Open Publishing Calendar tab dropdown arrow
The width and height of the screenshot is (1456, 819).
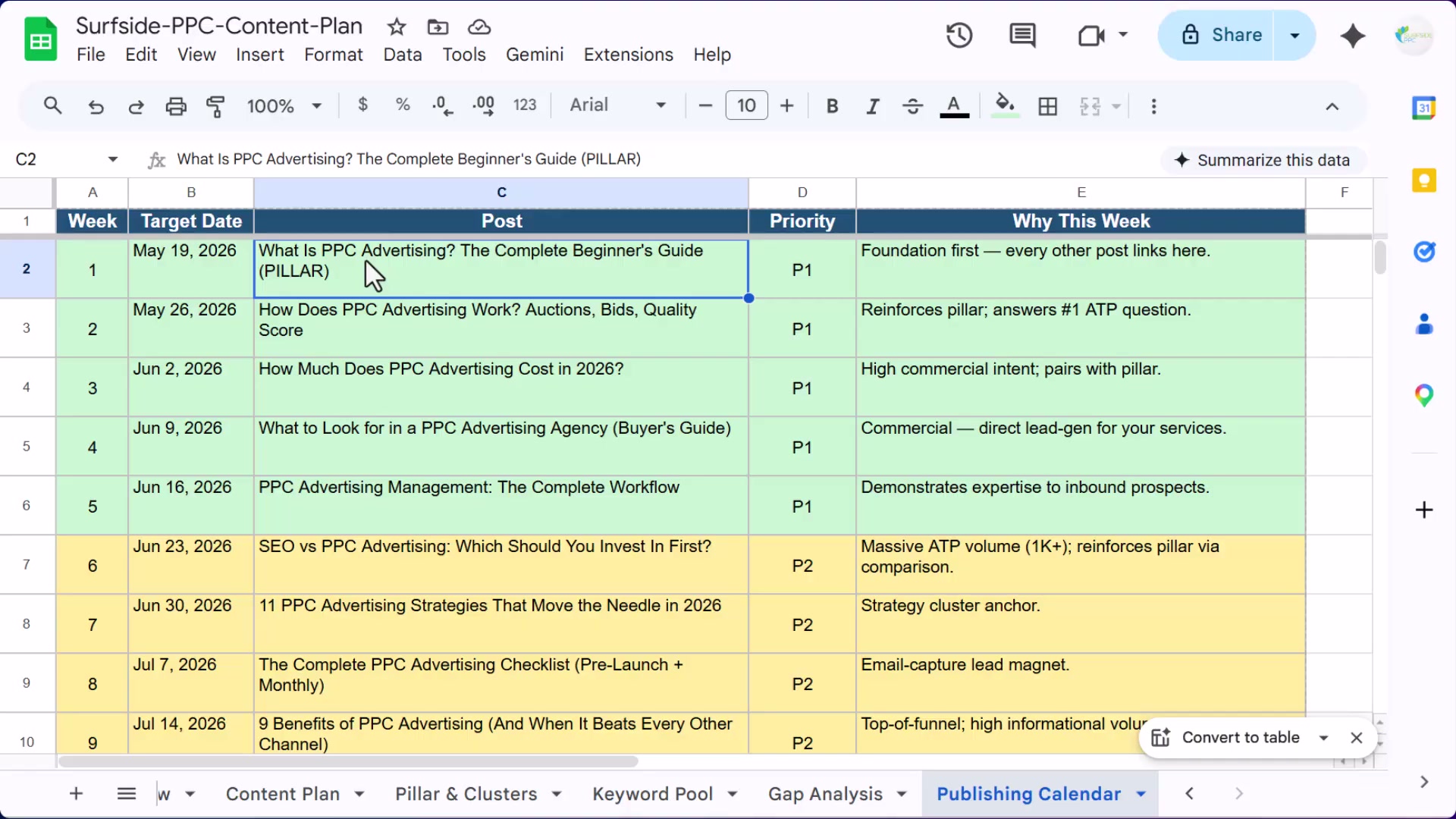point(1141,794)
